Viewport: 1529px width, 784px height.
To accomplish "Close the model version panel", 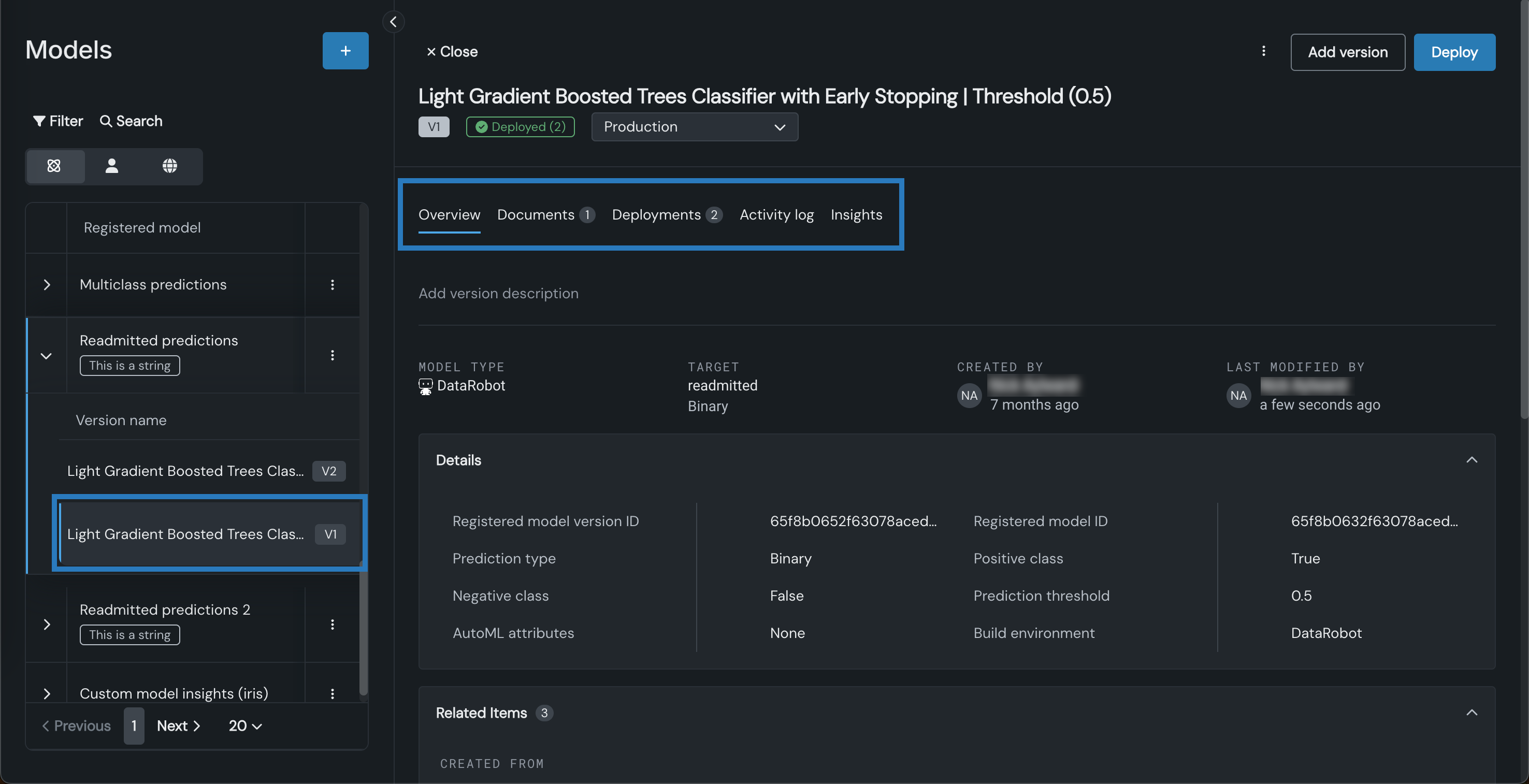I will (452, 52).
